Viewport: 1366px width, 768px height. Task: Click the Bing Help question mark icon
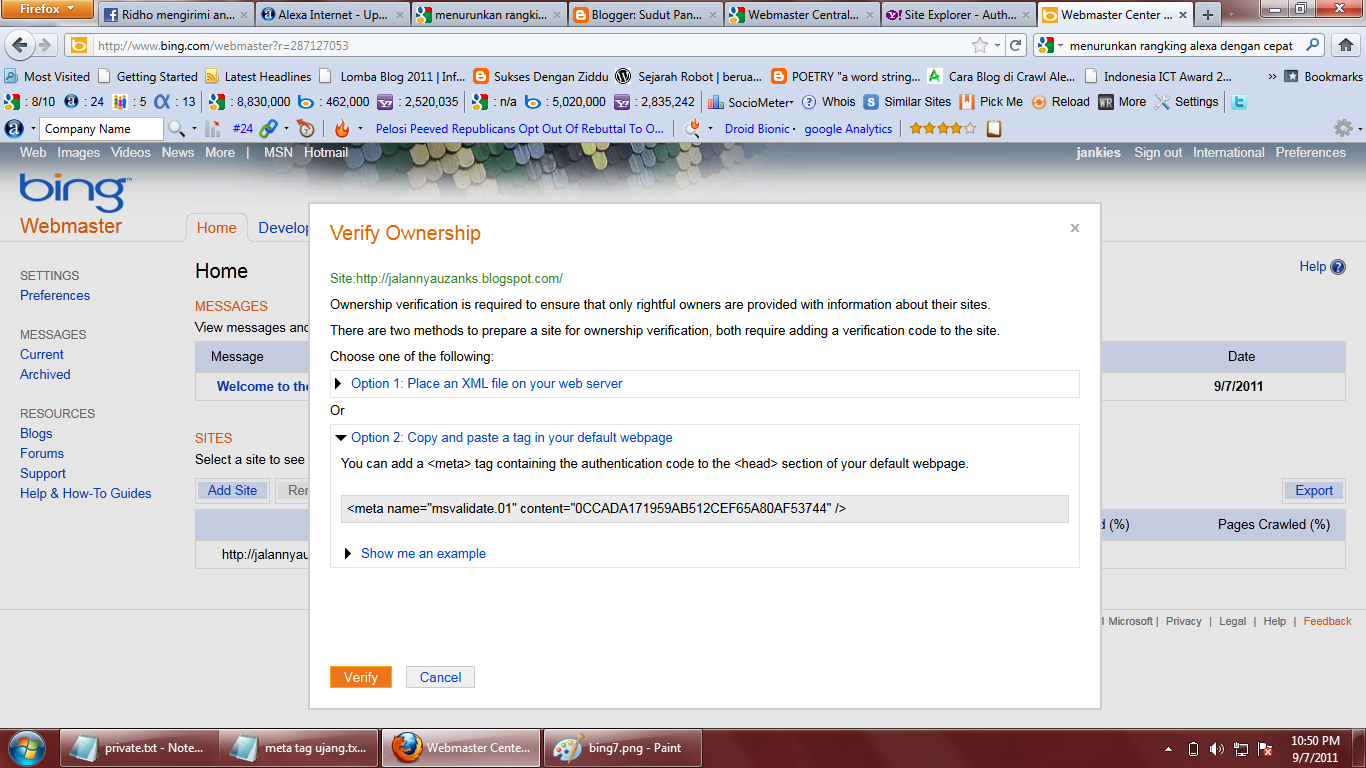[x=1338, y=267]
